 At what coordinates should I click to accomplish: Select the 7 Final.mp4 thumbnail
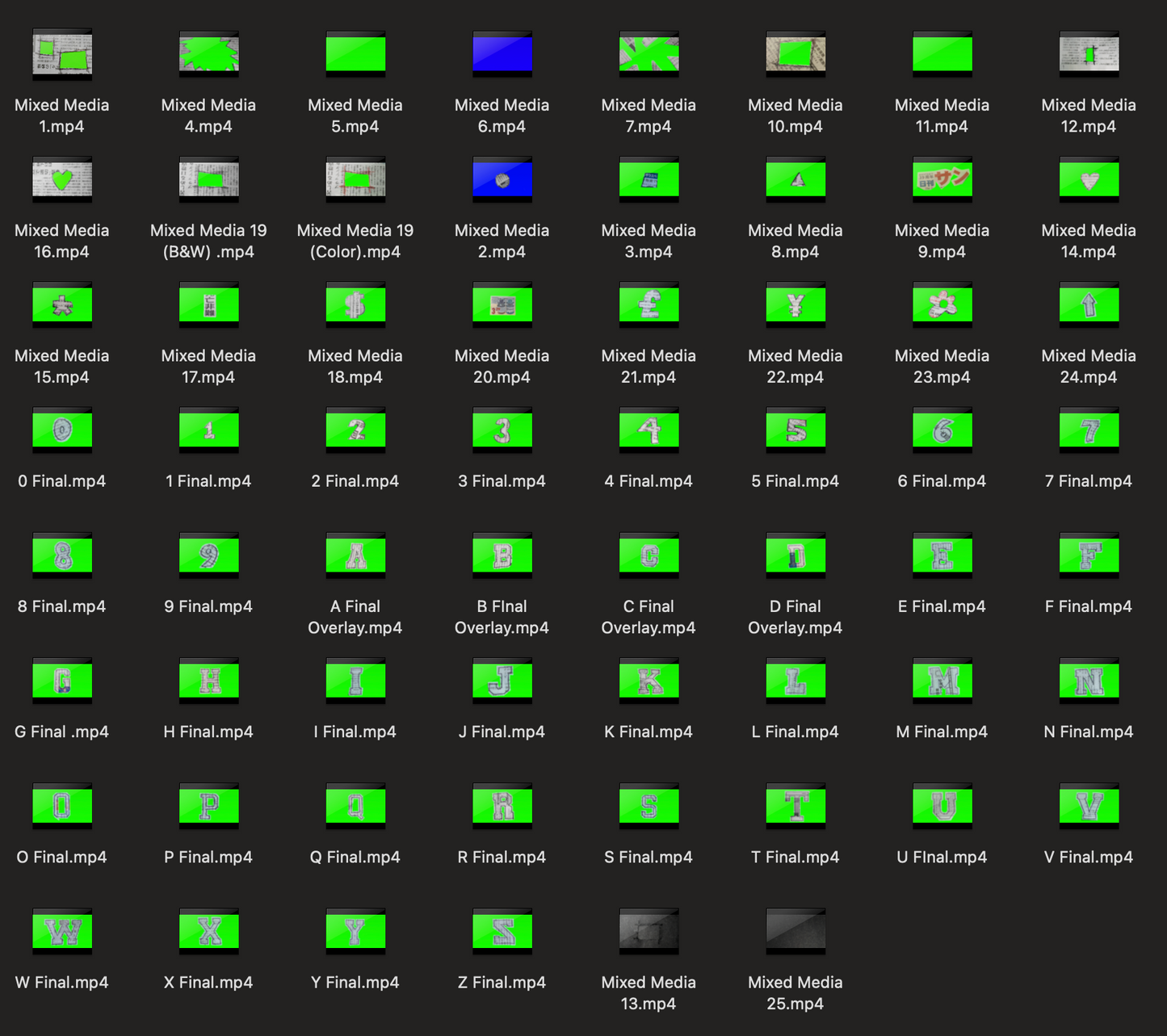point(1089,430)
